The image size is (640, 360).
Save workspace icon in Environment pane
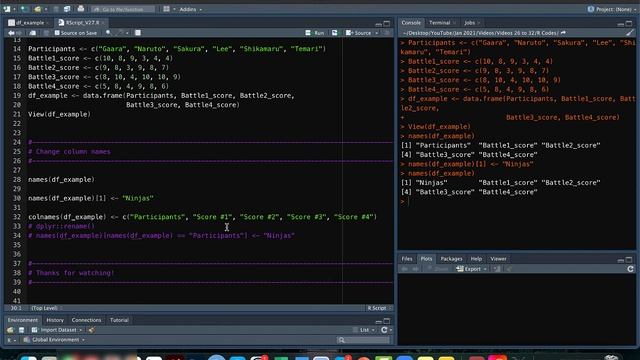(22, 330)
